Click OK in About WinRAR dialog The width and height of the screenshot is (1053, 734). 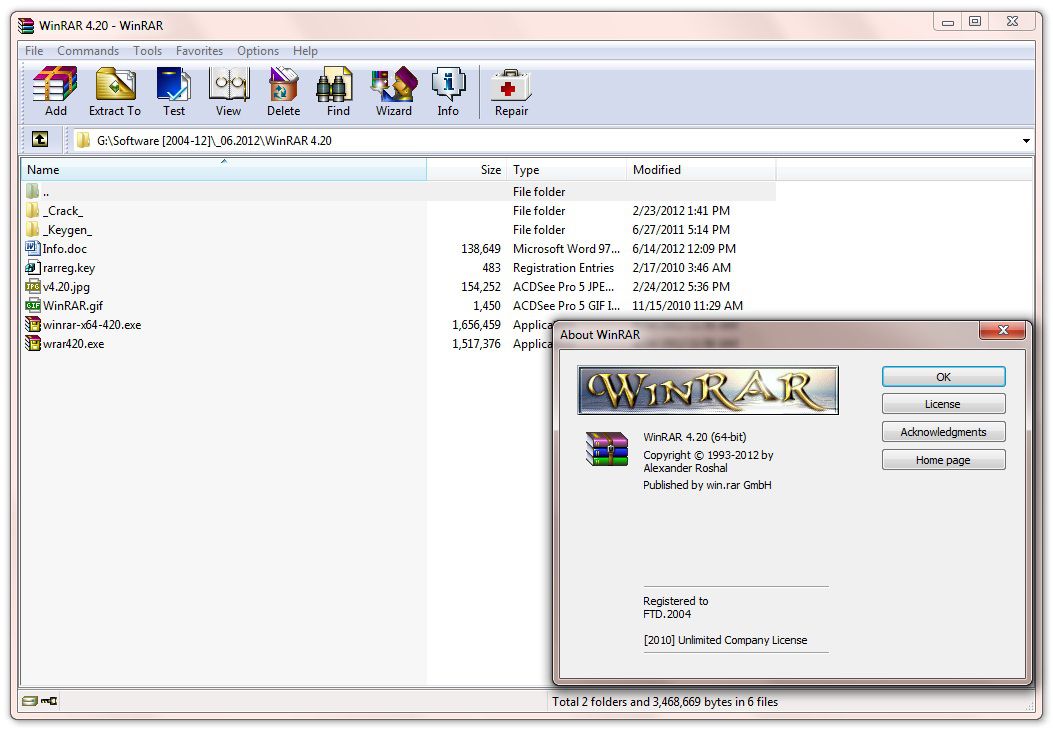pos(944,377)
